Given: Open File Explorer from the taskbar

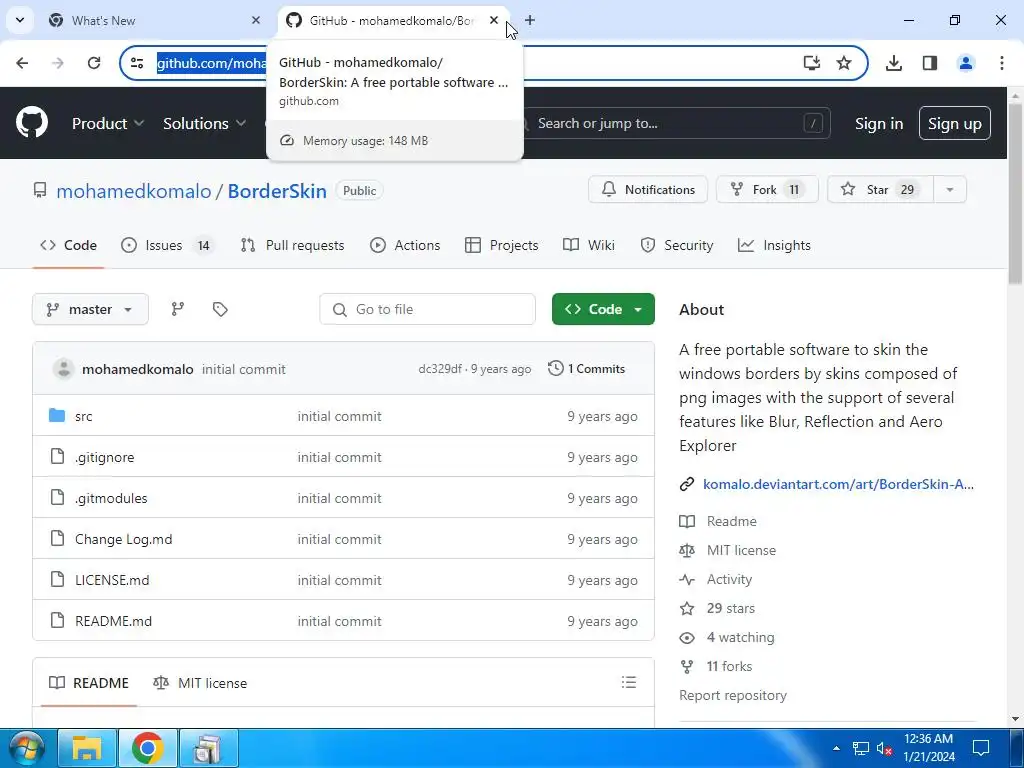Looking at the screenshot, I should pyautogui.click(x=86, y=748).
